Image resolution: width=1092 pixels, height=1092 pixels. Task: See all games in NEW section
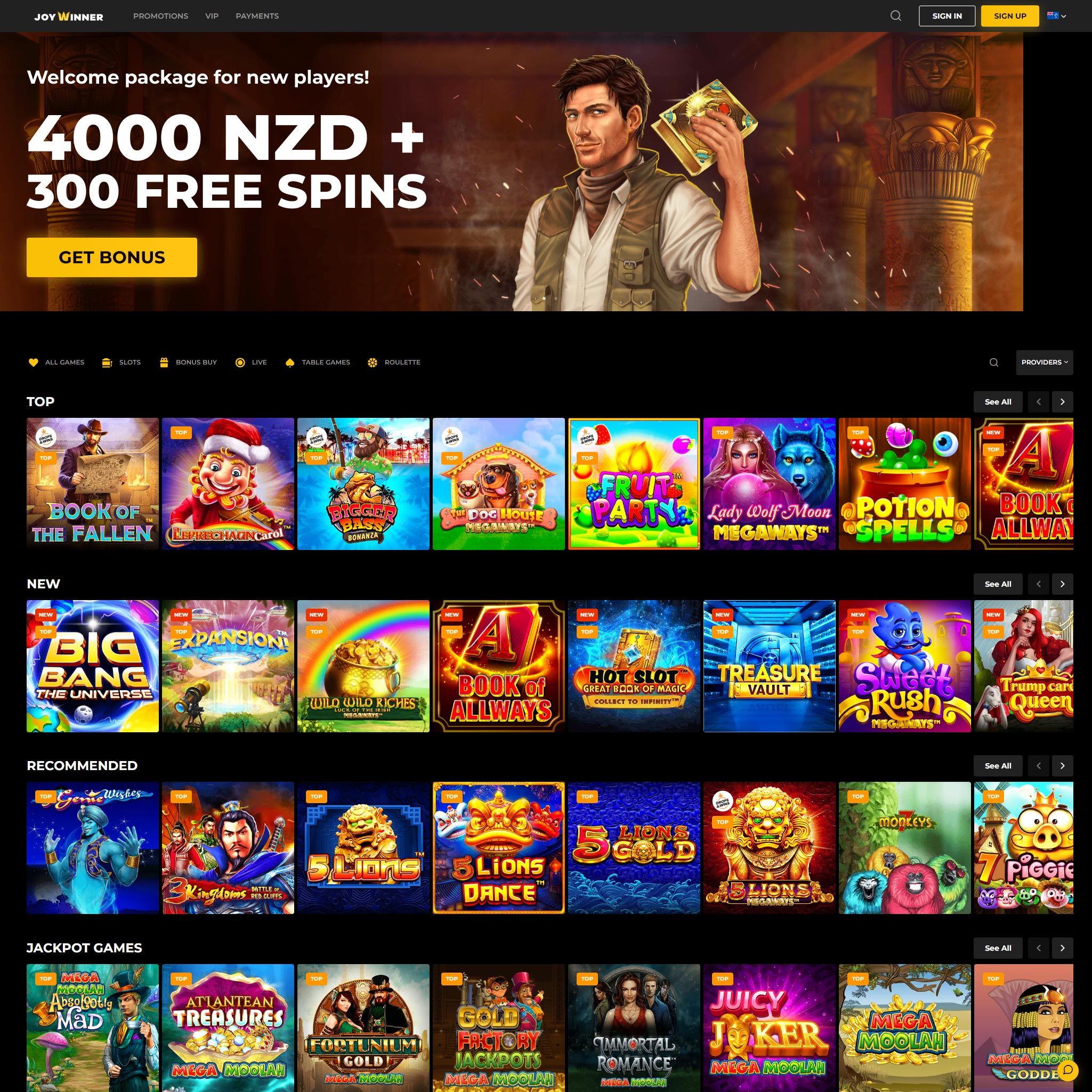998,584
